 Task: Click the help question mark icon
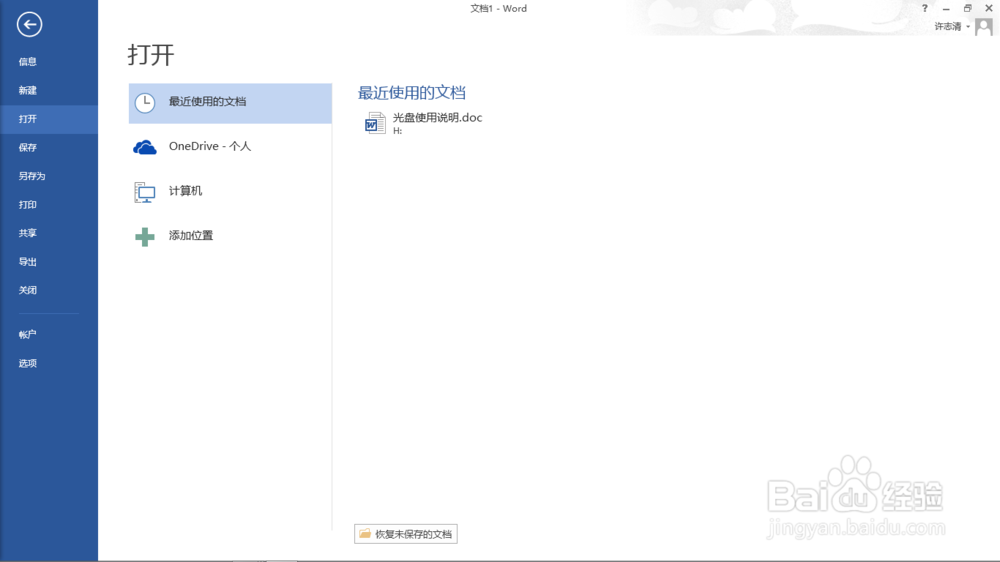925,8
